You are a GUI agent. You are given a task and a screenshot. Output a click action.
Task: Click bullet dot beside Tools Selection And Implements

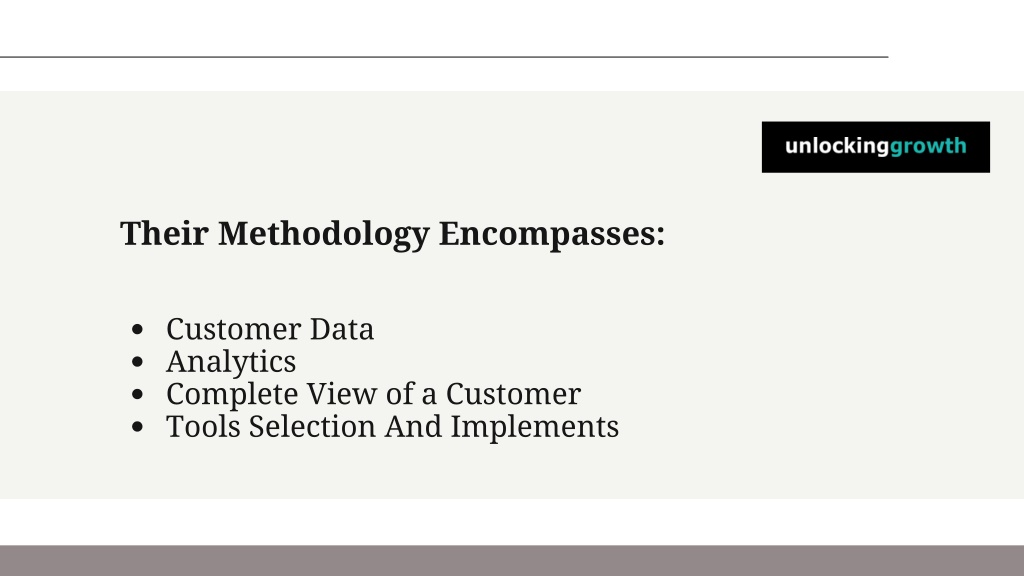(x=137, y=427)
